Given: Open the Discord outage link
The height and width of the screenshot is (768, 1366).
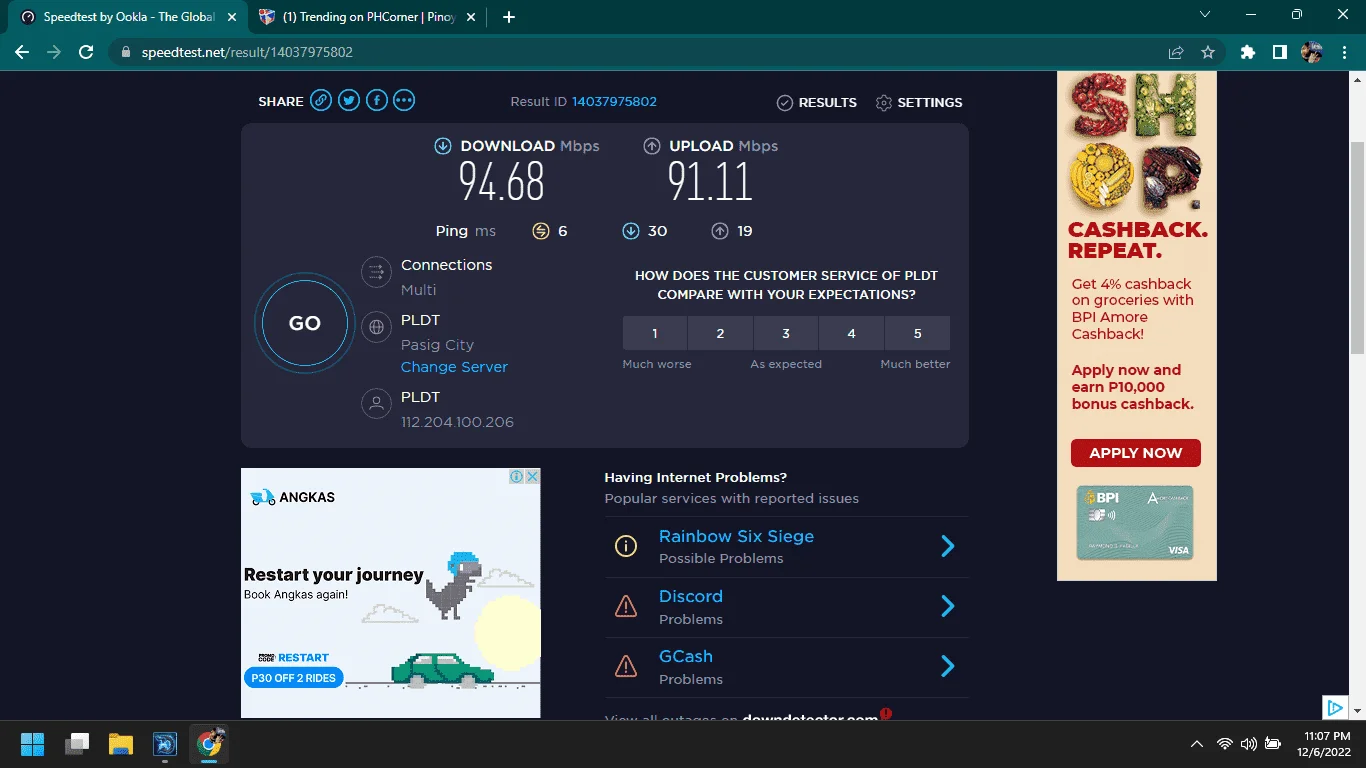Looking at the screenshot, I should coord(690,596).
